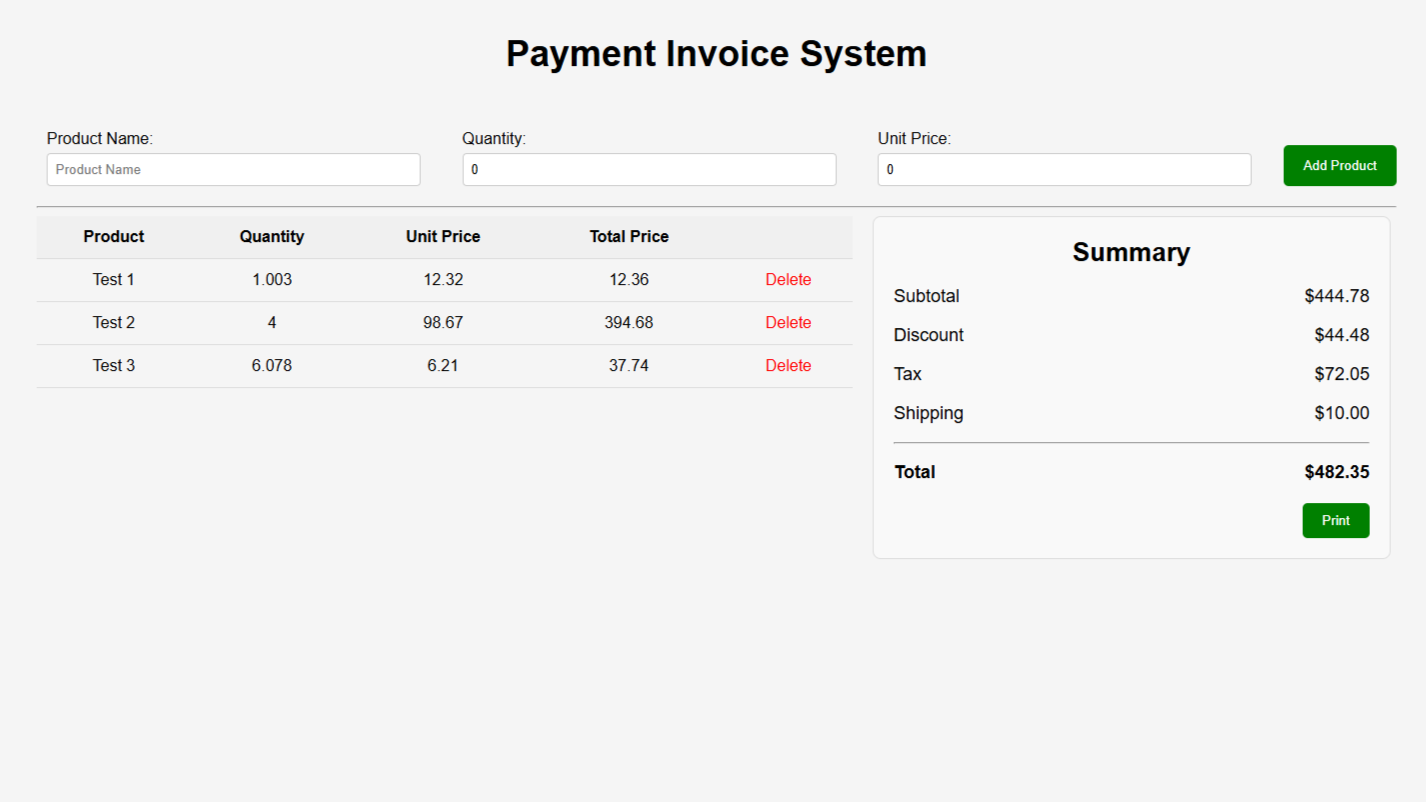1426x802 pixels.
Task: Delete the Test 1 row
Action: 788,280
